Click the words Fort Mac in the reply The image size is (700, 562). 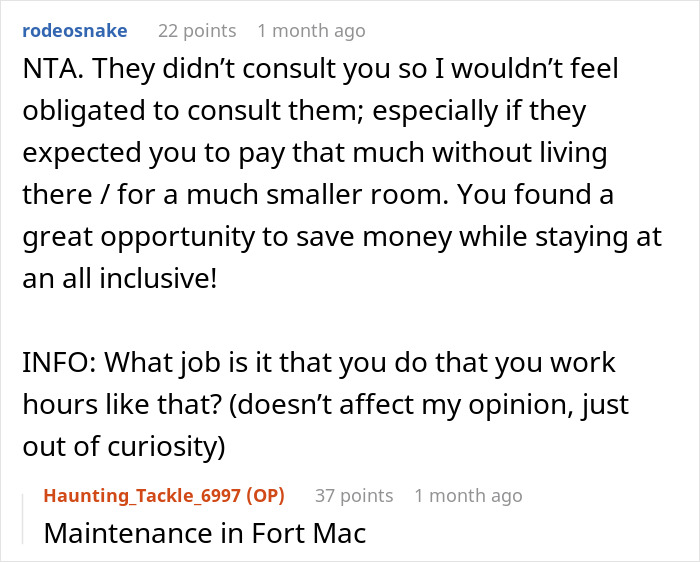(x=309, y=533)
